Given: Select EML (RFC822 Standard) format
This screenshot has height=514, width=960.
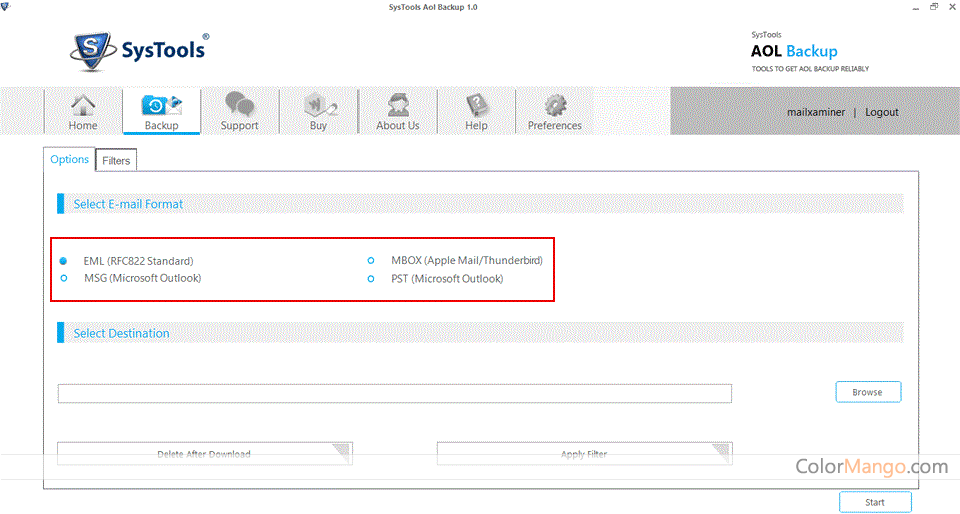Looking at the screenshot, I should [64, 261].
